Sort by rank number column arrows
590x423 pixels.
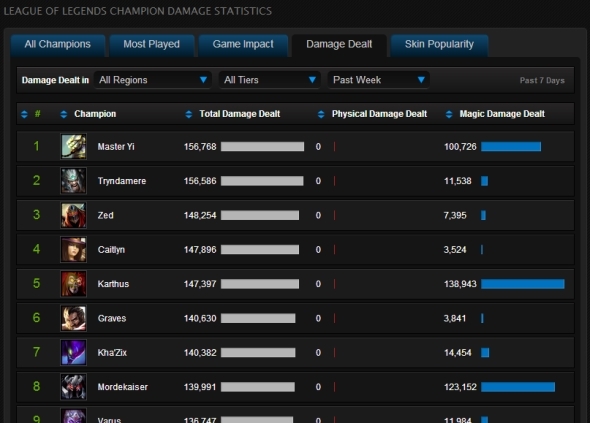(x=24, y=114)
